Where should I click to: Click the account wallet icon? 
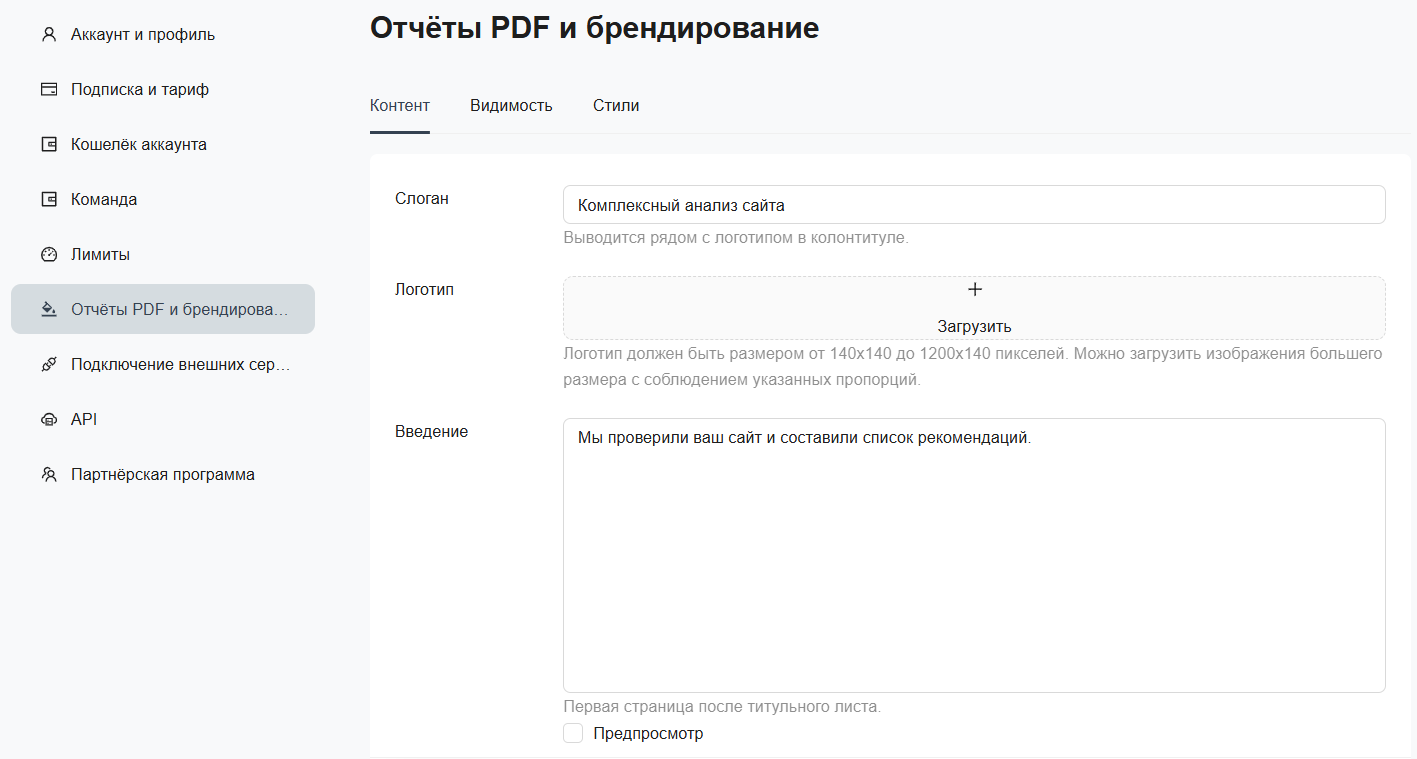tap(48, 145)
